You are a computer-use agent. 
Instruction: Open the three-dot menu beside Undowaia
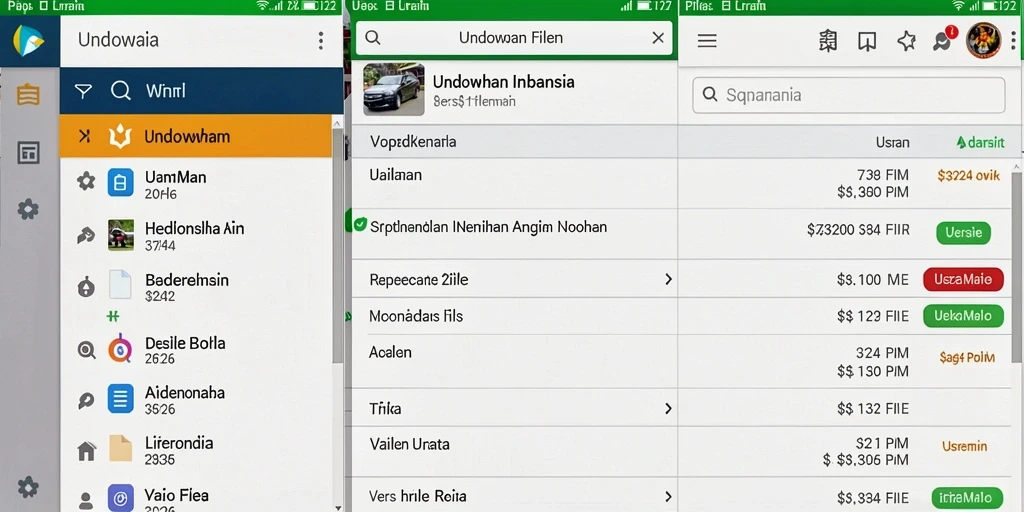[x=321, y=40]
